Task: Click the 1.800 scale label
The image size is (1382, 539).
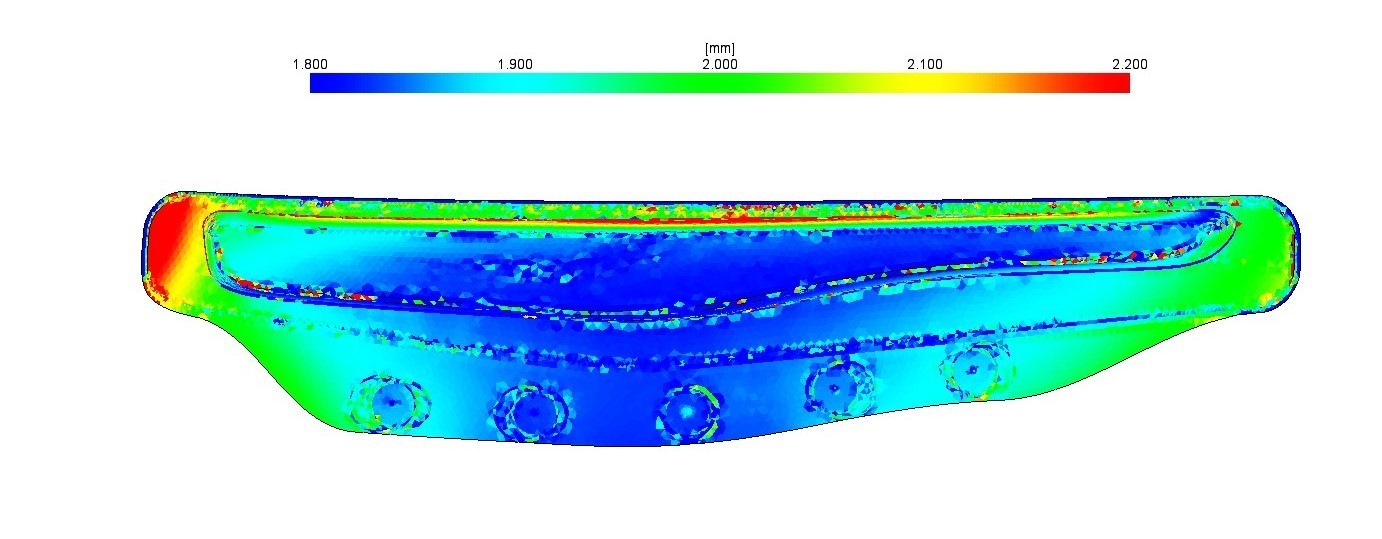Action: (x=310, y=64)
